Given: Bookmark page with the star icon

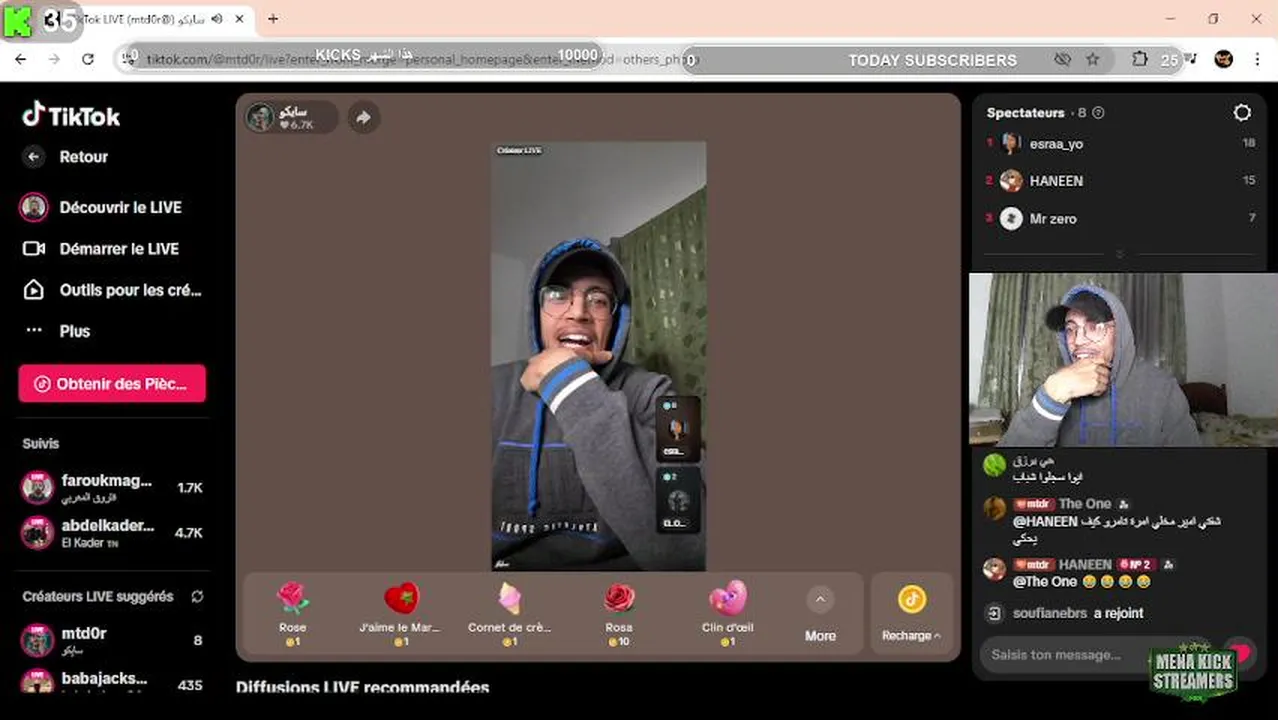Looking at the screenshot, I should (x=1093, y=59).
